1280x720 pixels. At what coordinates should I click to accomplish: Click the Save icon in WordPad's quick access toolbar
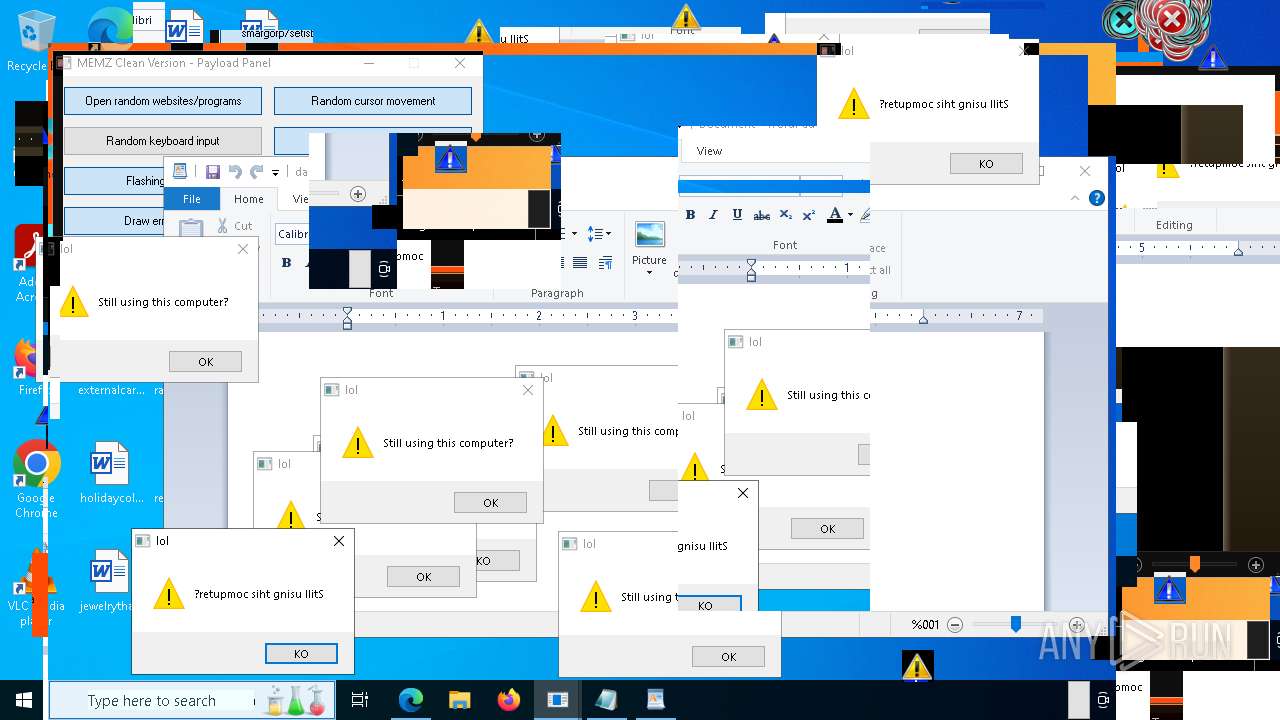[x=213, y=172]
